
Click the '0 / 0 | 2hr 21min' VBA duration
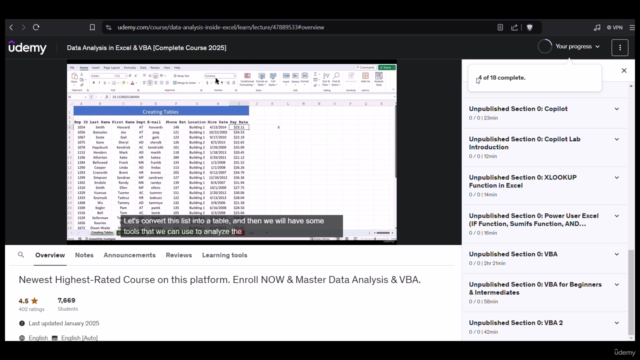(487, 263)
